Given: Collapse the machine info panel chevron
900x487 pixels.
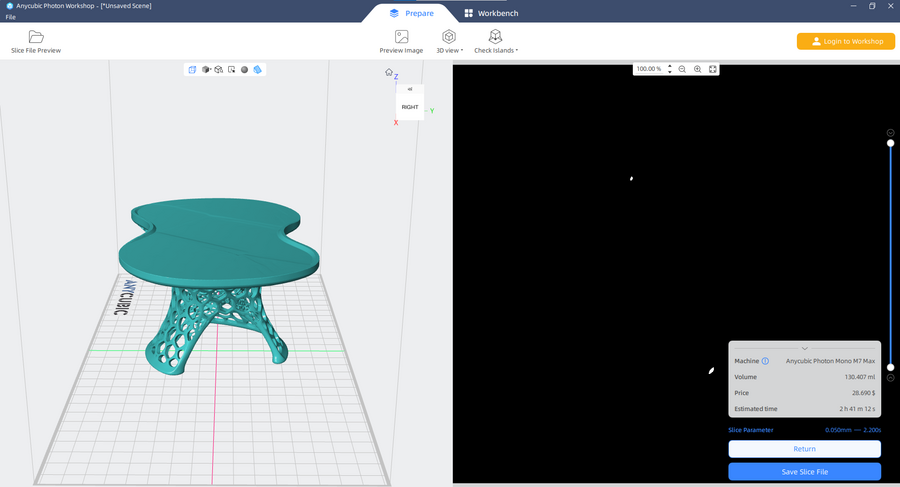Looking at the screenshot, I should pyautogui.click(x=805, y=348).
